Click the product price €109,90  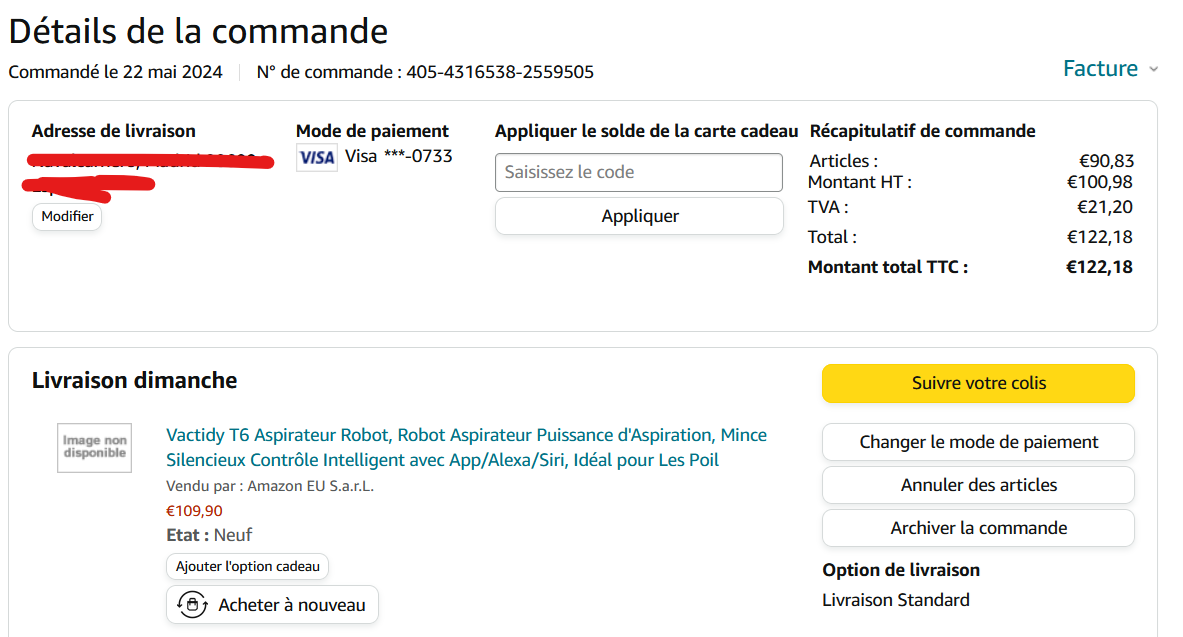tap(194, 511)
